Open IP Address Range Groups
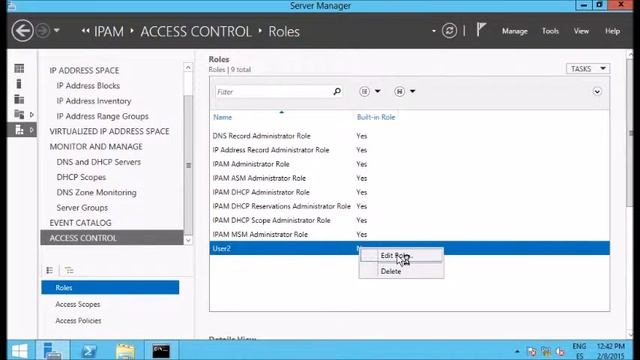This screenshot has width=640, height=360. [102, 116]
